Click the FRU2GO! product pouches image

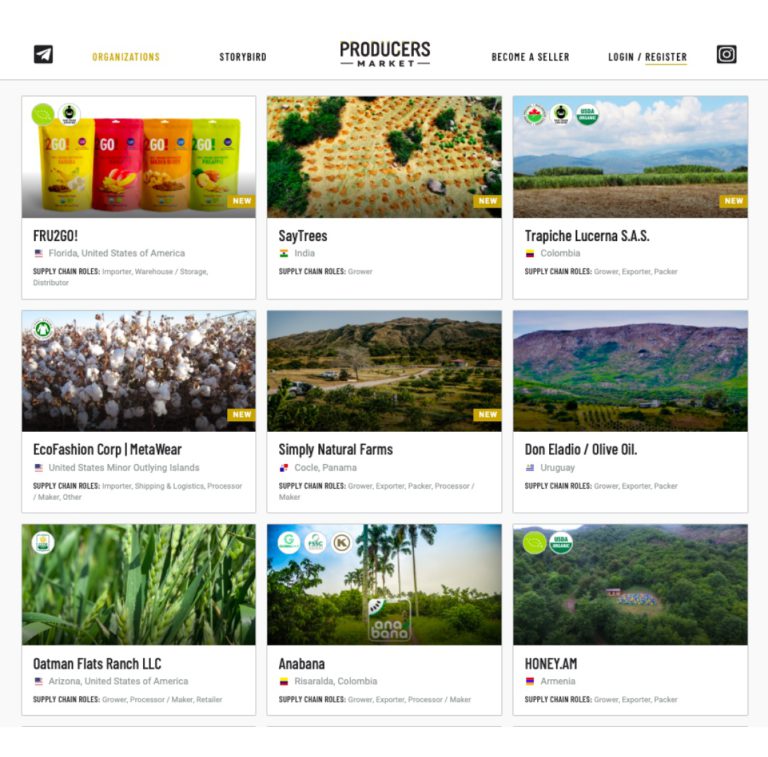139,157
